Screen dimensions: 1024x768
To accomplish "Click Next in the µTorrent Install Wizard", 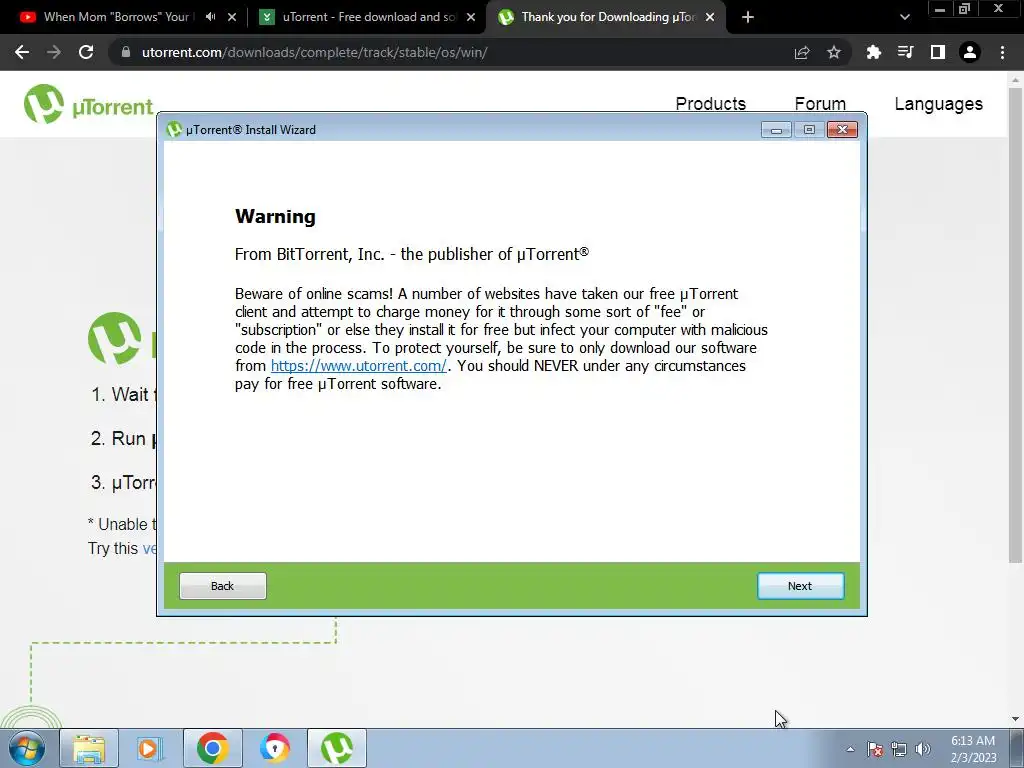I will [x=800, y=586].
